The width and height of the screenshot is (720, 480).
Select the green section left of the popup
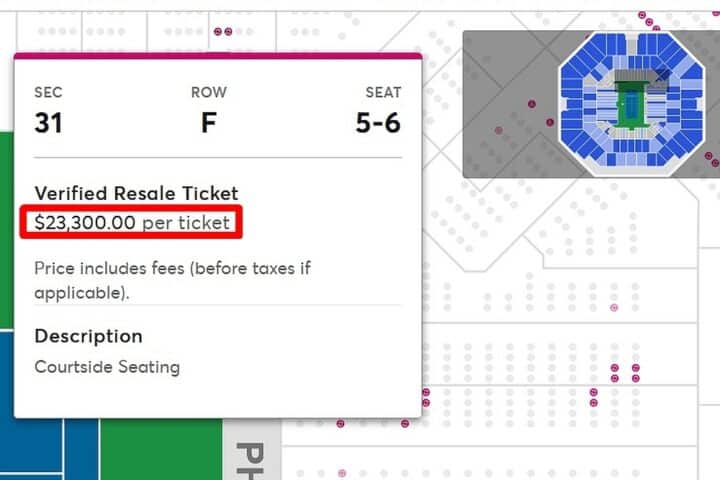pos(6,230)
